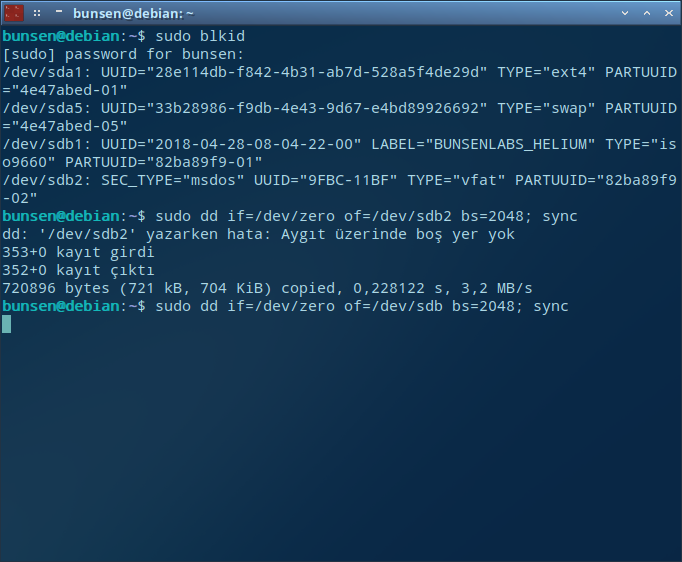
Task: Toggle the all-desktops dots icon in titlebar
Action: (x=37, y=13)
